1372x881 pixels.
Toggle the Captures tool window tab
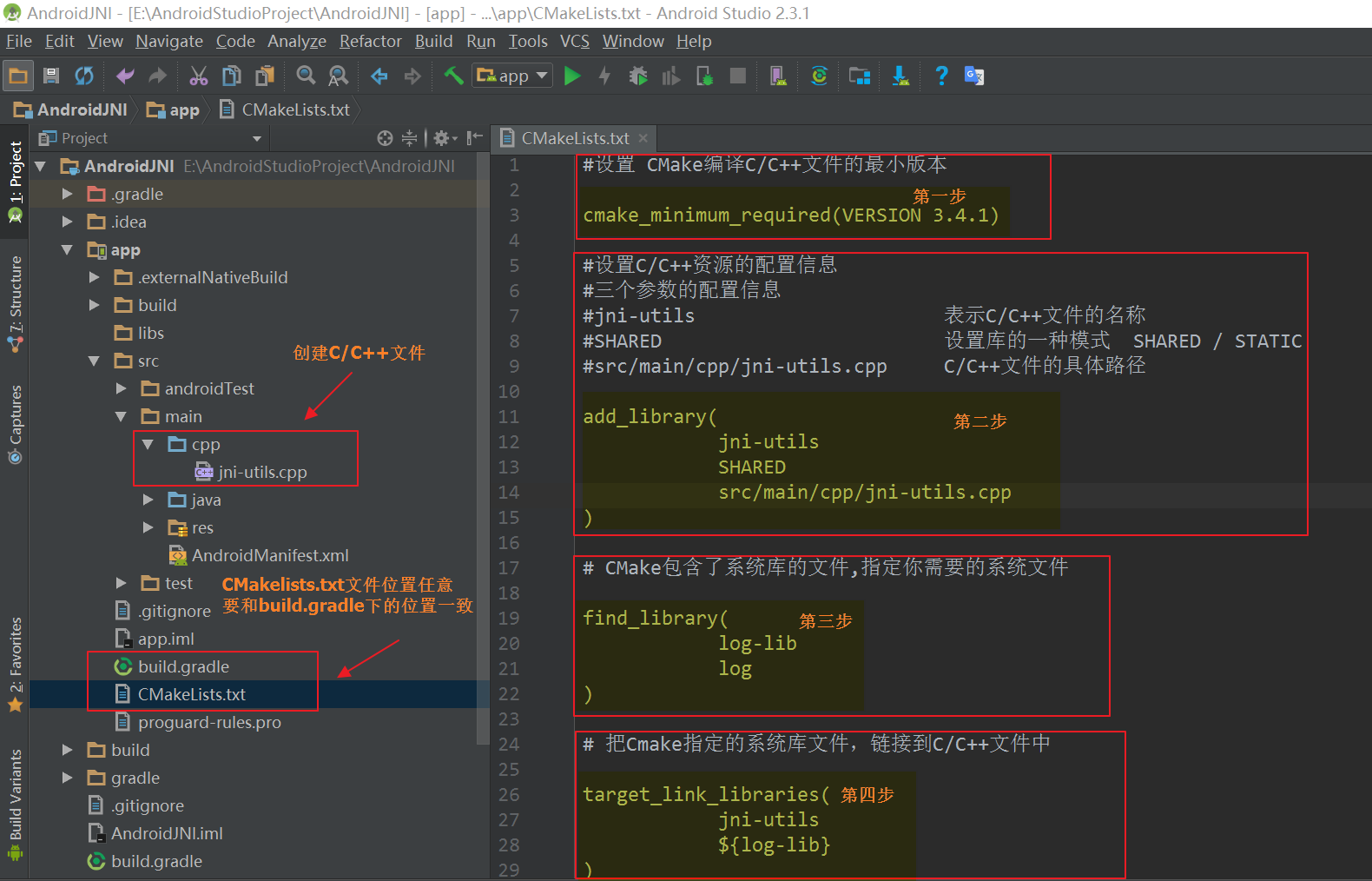15,424
